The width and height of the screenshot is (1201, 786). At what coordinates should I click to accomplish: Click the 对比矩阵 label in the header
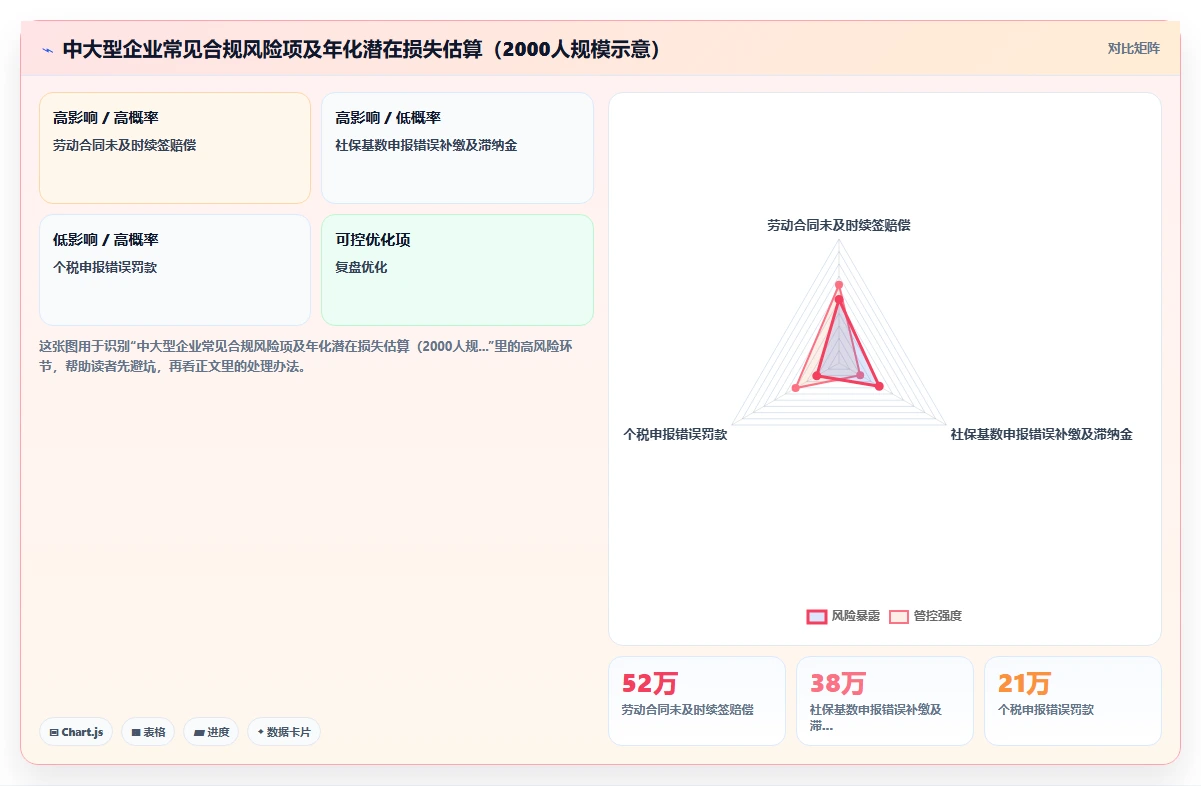click(1134, 48)
